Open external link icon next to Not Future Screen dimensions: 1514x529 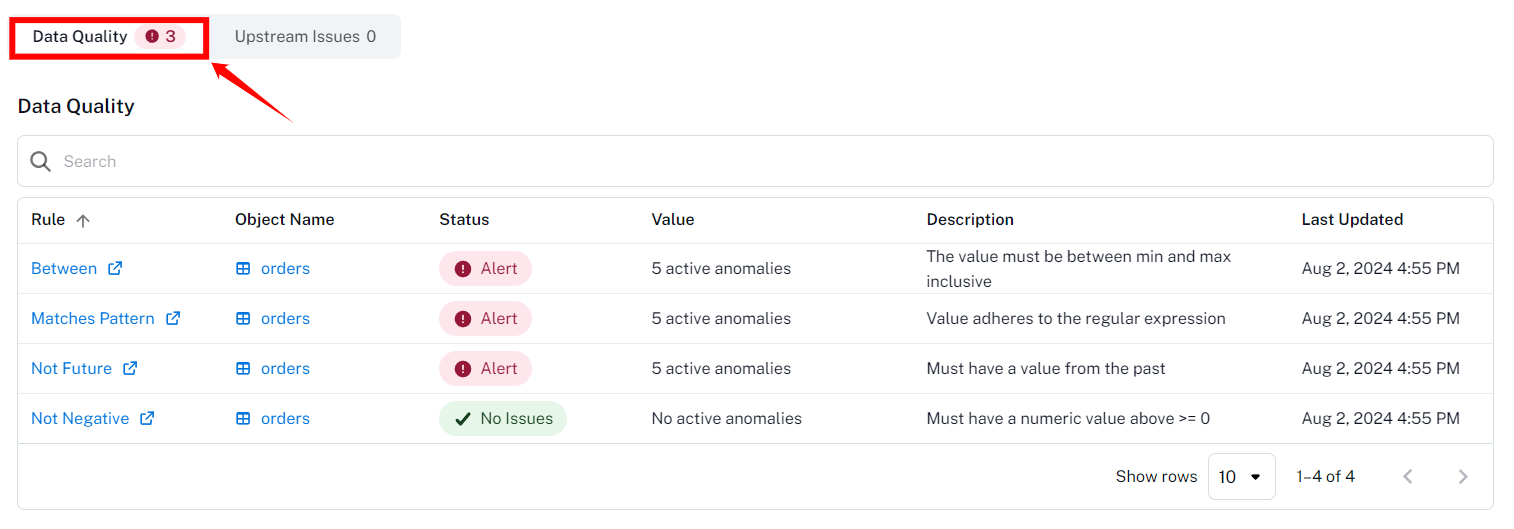click(x=130, y=368)
